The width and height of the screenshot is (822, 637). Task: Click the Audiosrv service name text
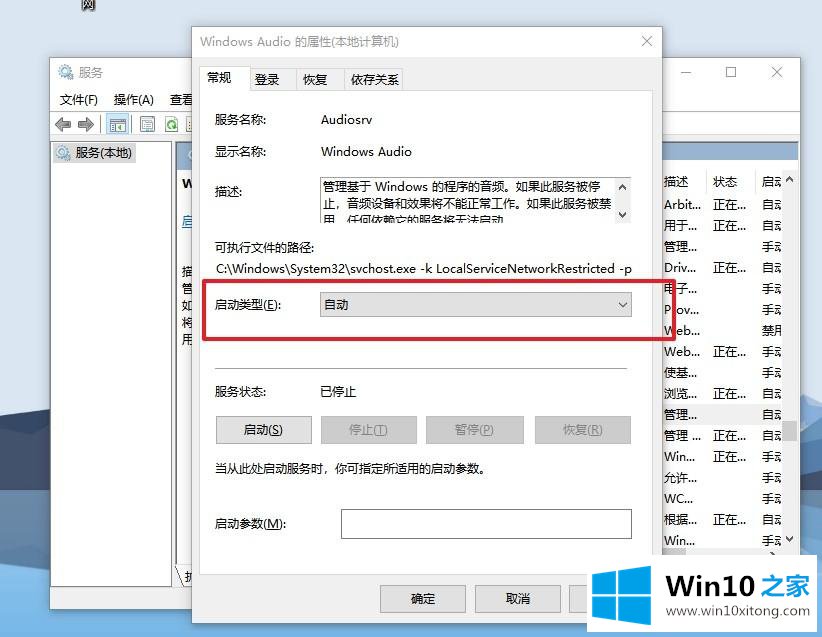(347, 120)
